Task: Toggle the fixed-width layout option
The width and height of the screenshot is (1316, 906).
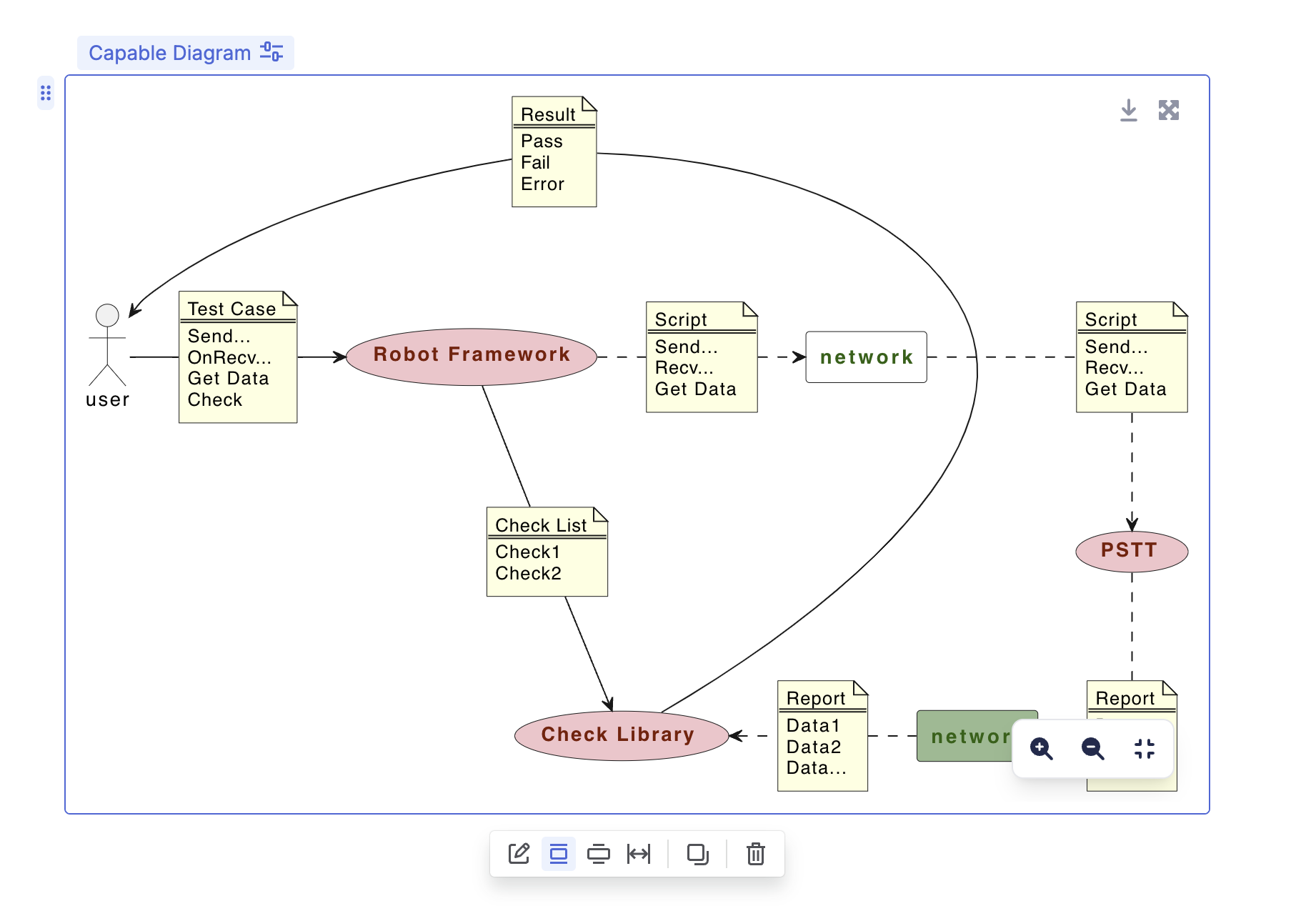Action: [559, 853]
